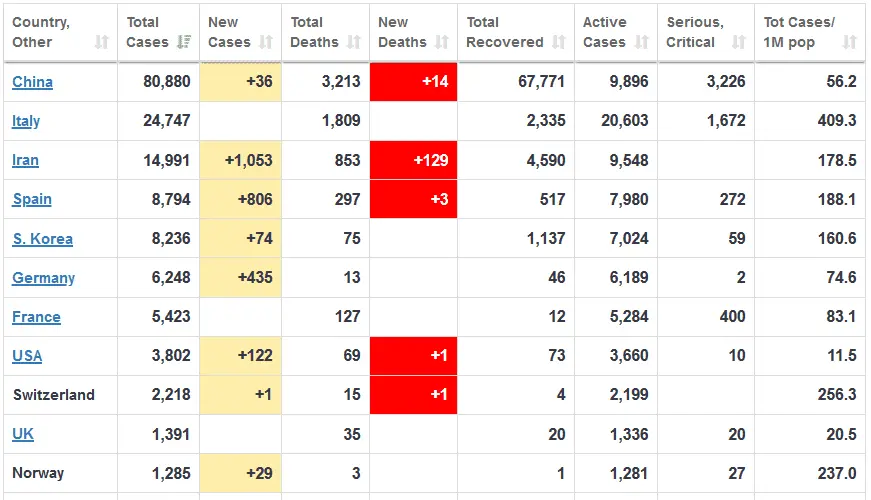Sort by Serious, Critical arrows icon
This screenshot has width=871, height=500.
click(738, 42)
